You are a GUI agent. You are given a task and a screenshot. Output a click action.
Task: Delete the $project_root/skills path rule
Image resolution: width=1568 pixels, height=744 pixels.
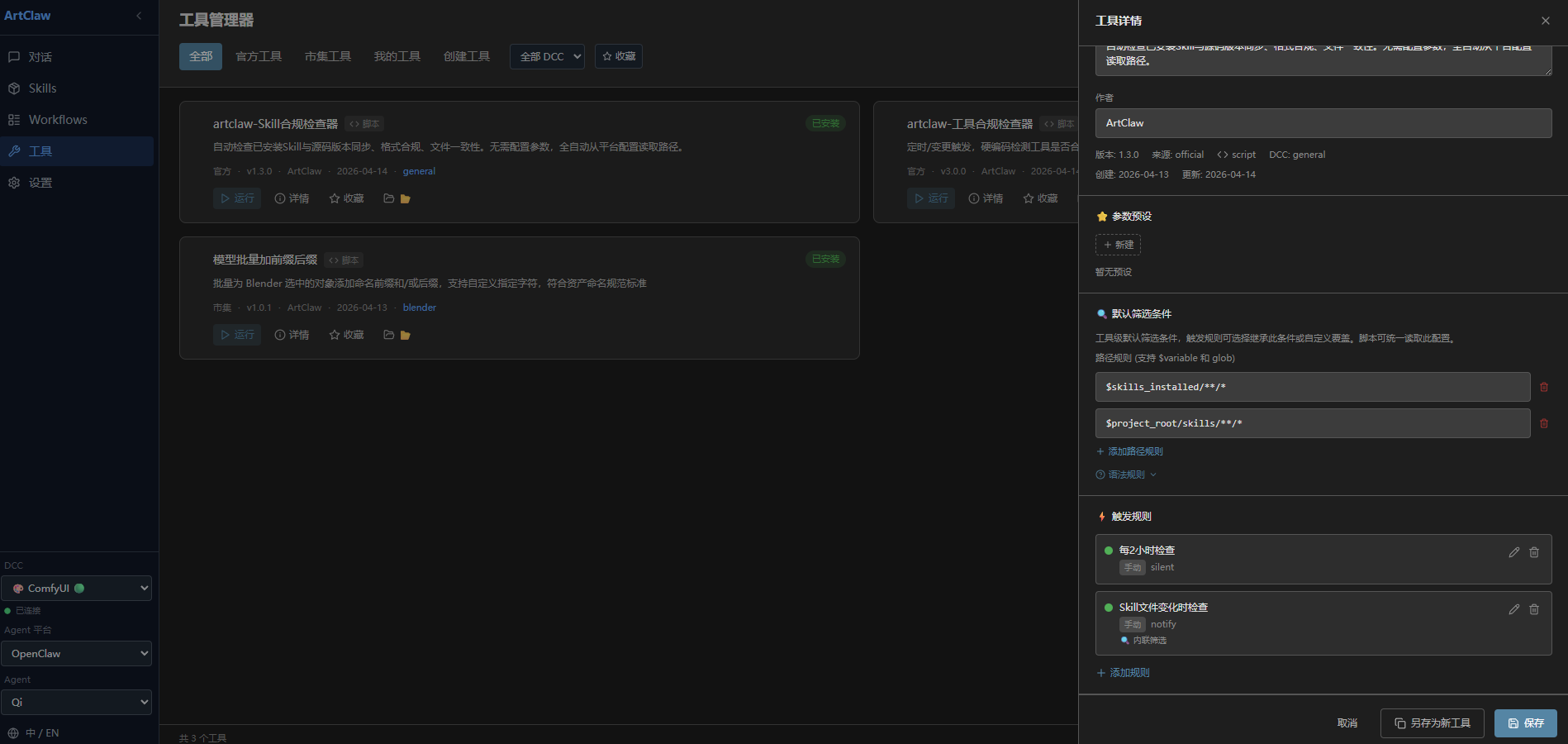pos(1544,423)
